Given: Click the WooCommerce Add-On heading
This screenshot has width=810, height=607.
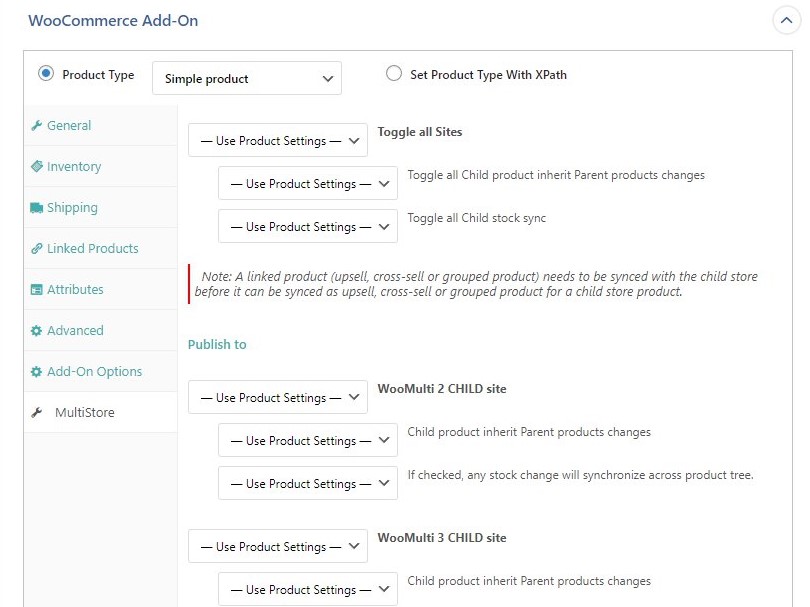Looking at the screenshot, I should point(113,21).
